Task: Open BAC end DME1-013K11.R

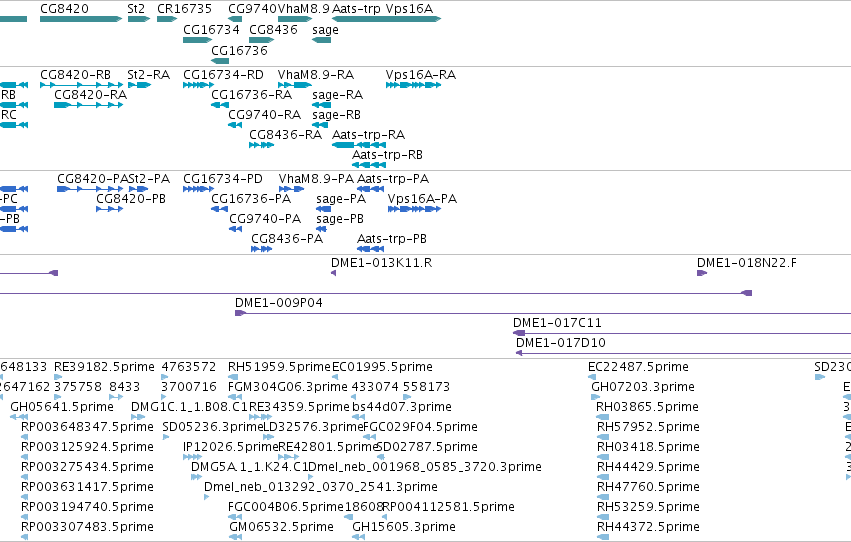Action: [333, 273]
